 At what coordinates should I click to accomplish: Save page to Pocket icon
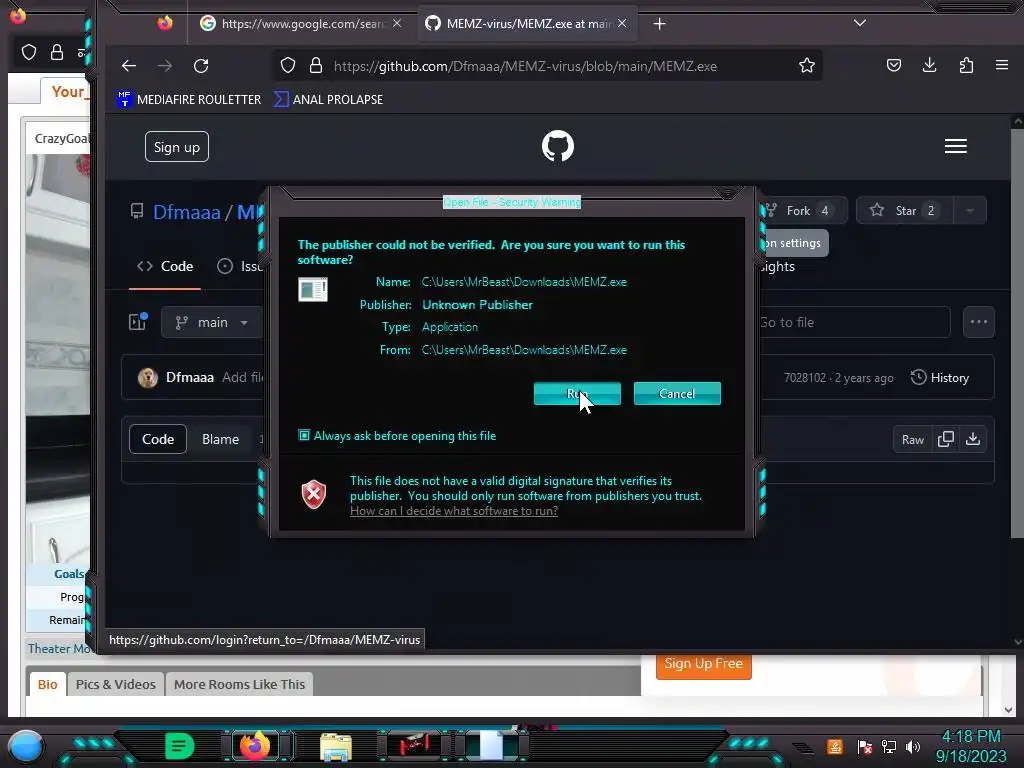pos(894,65)
